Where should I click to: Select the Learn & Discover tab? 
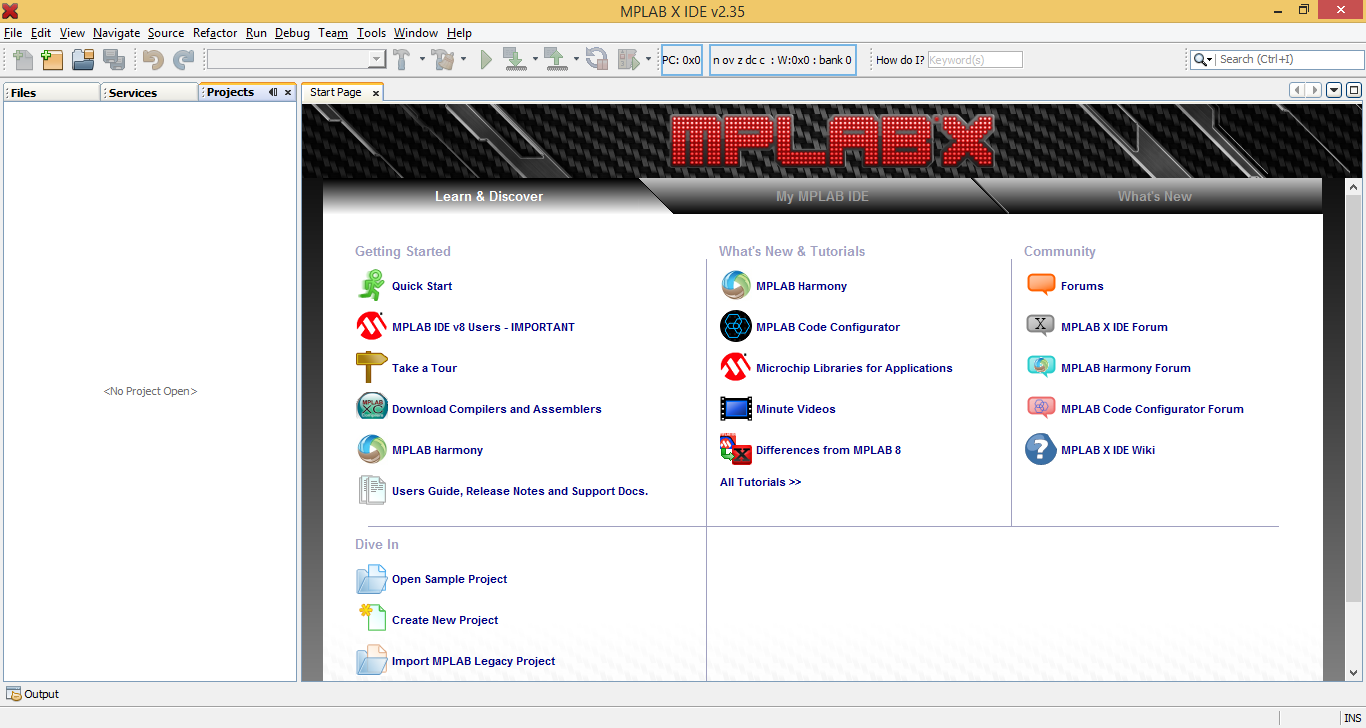click(x=488, y=196)
